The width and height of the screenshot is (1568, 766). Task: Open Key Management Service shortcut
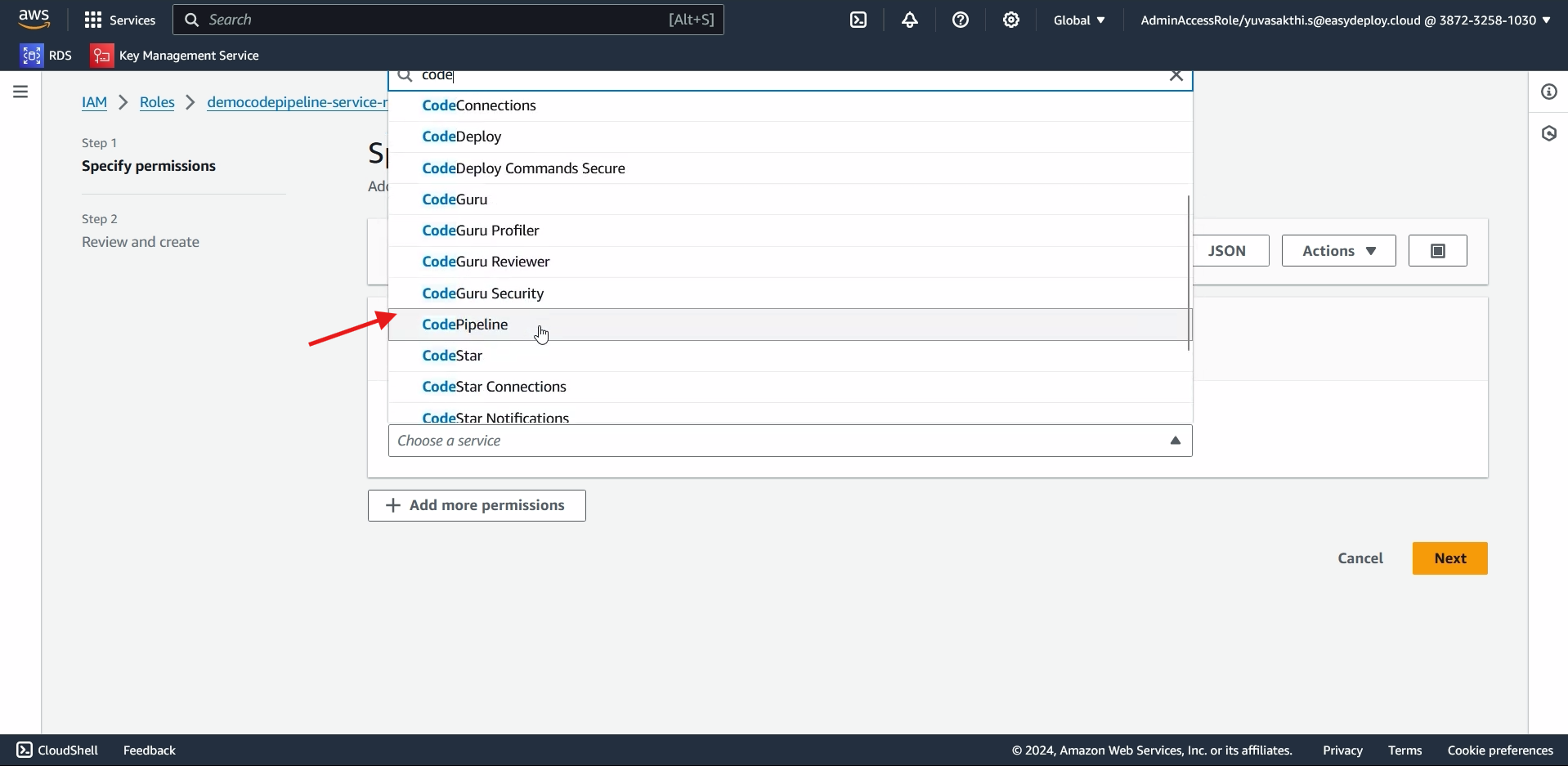(175, 55)
